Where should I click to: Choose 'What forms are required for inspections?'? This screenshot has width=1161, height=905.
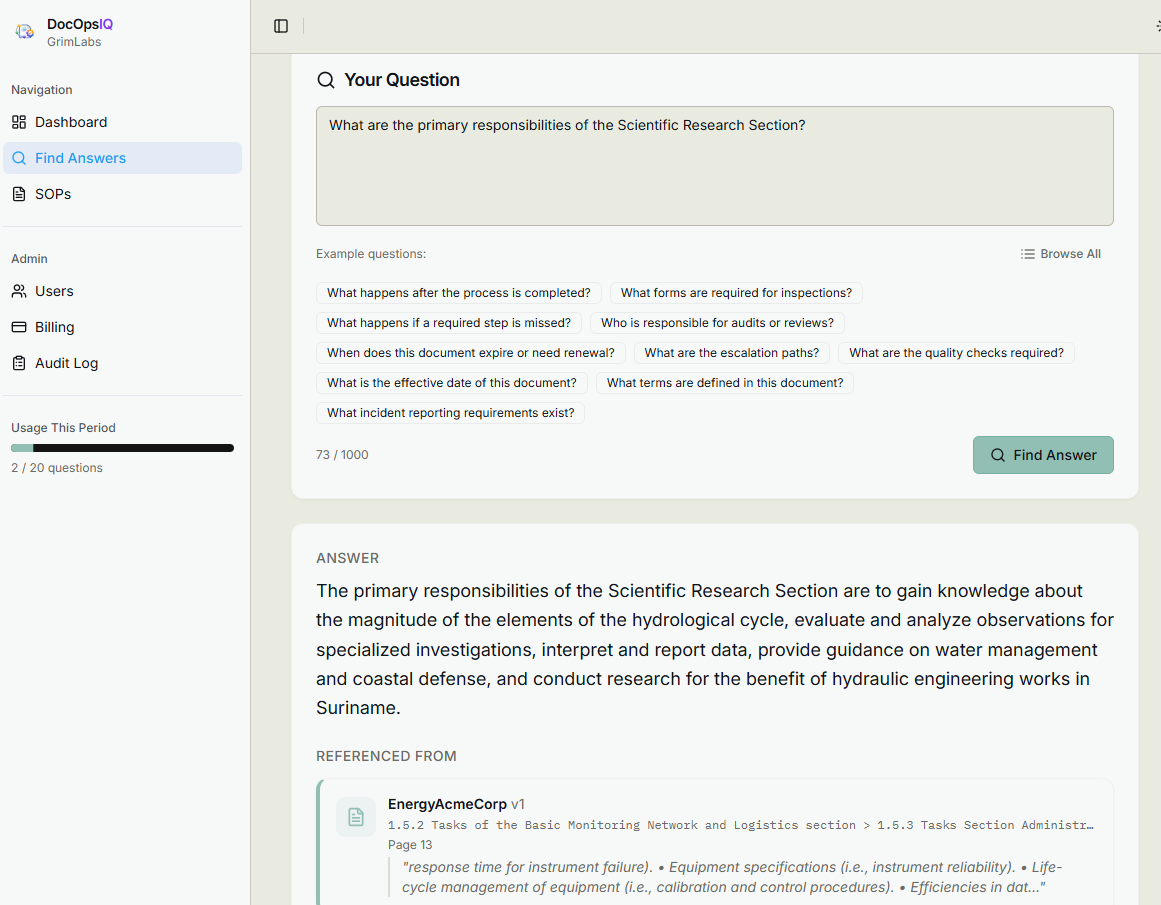click(x=736, y=293)
